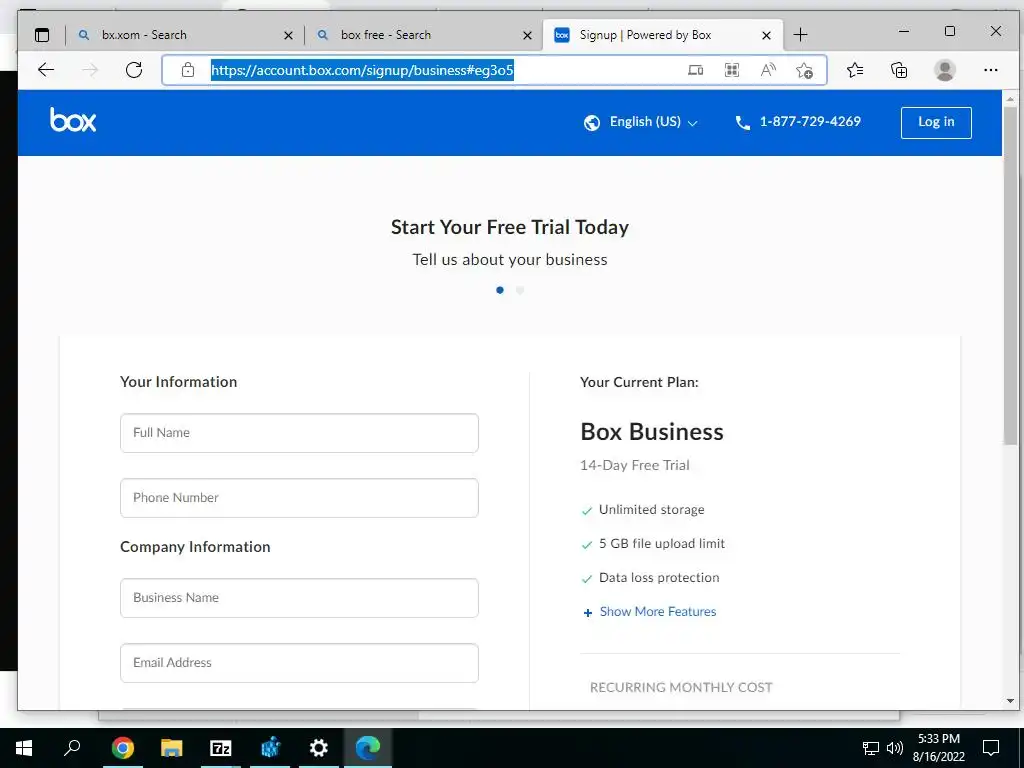The height and width of the screenshot is (768, 1024).
Task: Open network icon in system tray
Action: 871,748
